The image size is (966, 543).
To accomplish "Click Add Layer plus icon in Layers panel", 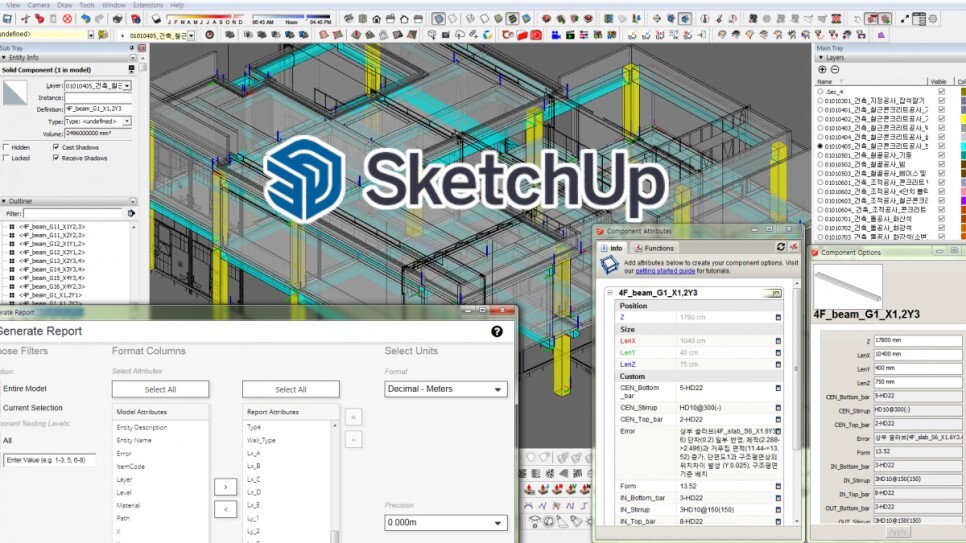I will (x=822, y=70).
